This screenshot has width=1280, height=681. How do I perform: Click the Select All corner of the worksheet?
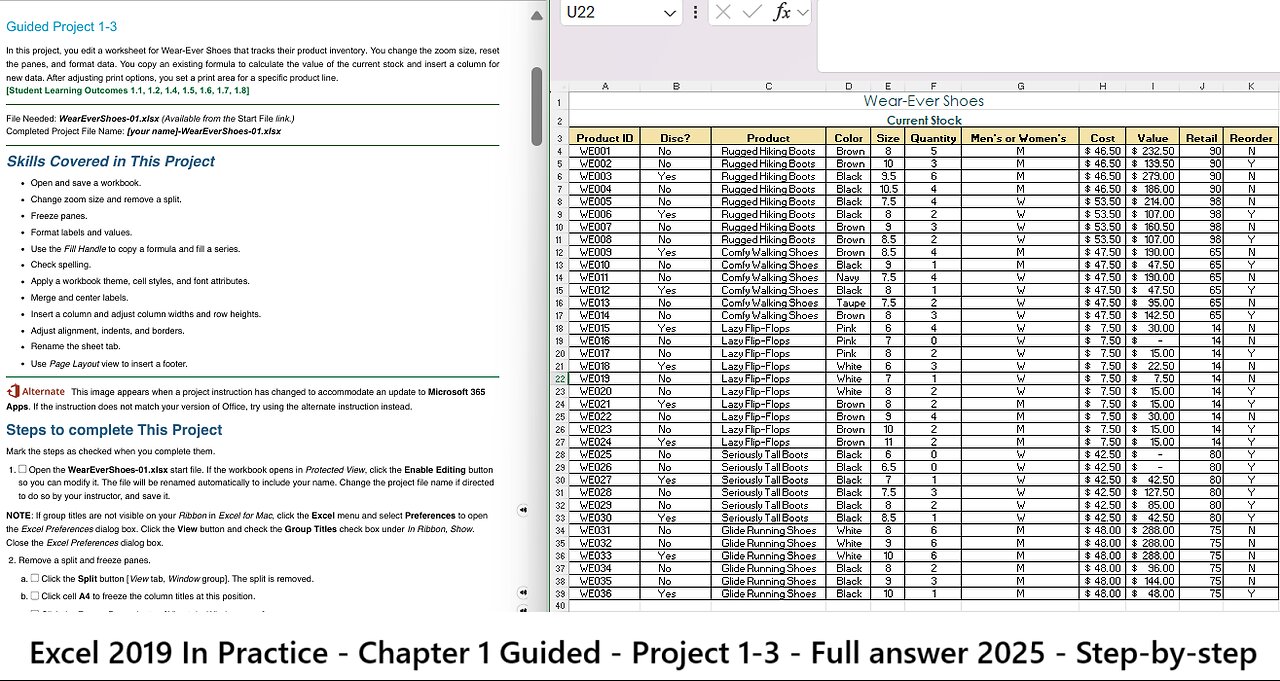tap(561, 86)
